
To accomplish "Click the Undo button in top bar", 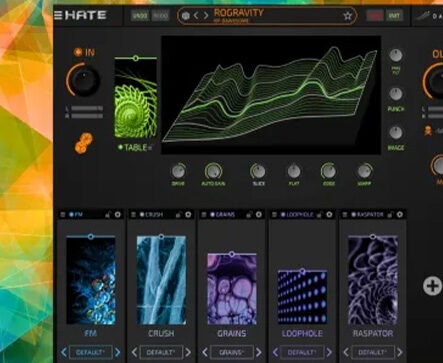I will click(140, 16).
